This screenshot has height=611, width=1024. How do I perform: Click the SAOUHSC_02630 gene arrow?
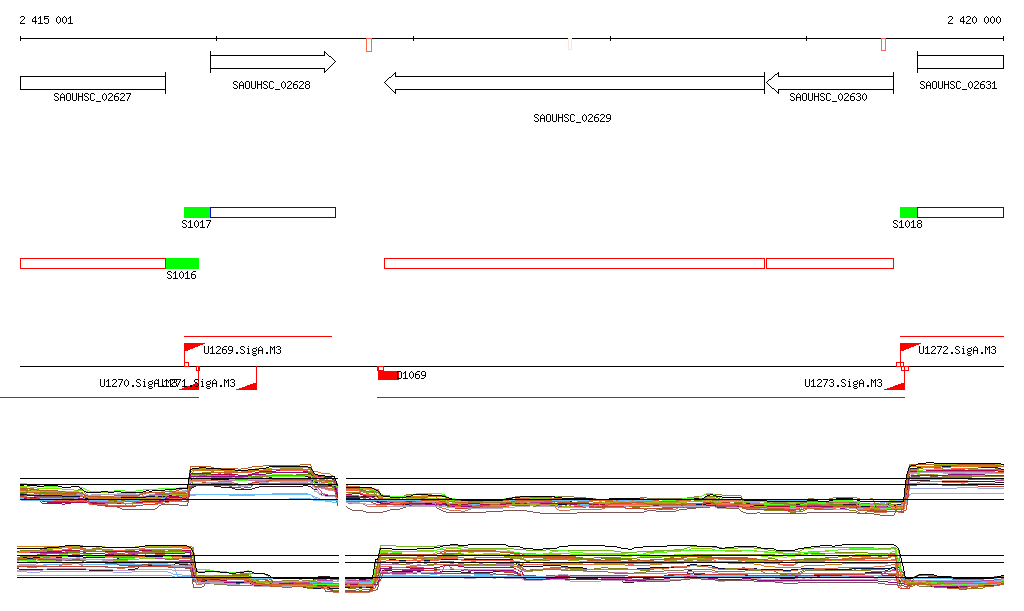[829, 83]
